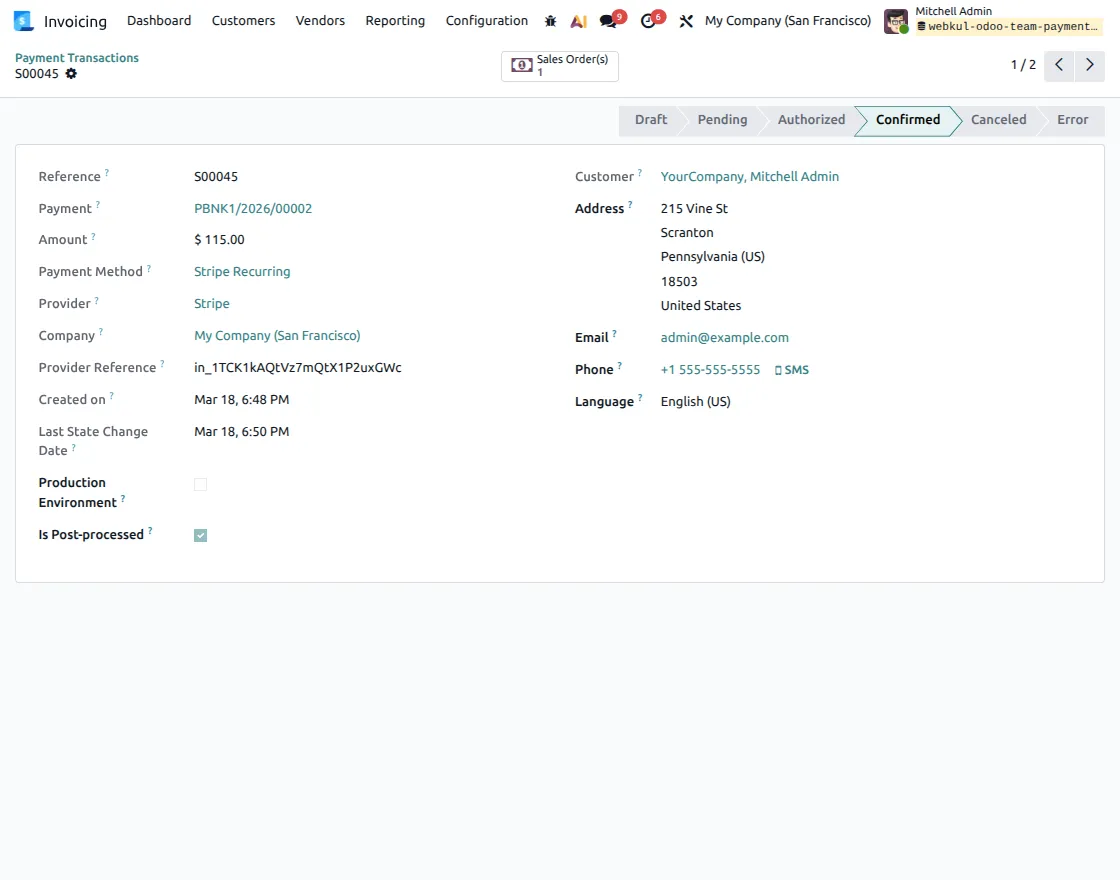Open conversations via the chat bubble icon
Viewport: 1120px width, 880px height.
[x=607, y=20]
